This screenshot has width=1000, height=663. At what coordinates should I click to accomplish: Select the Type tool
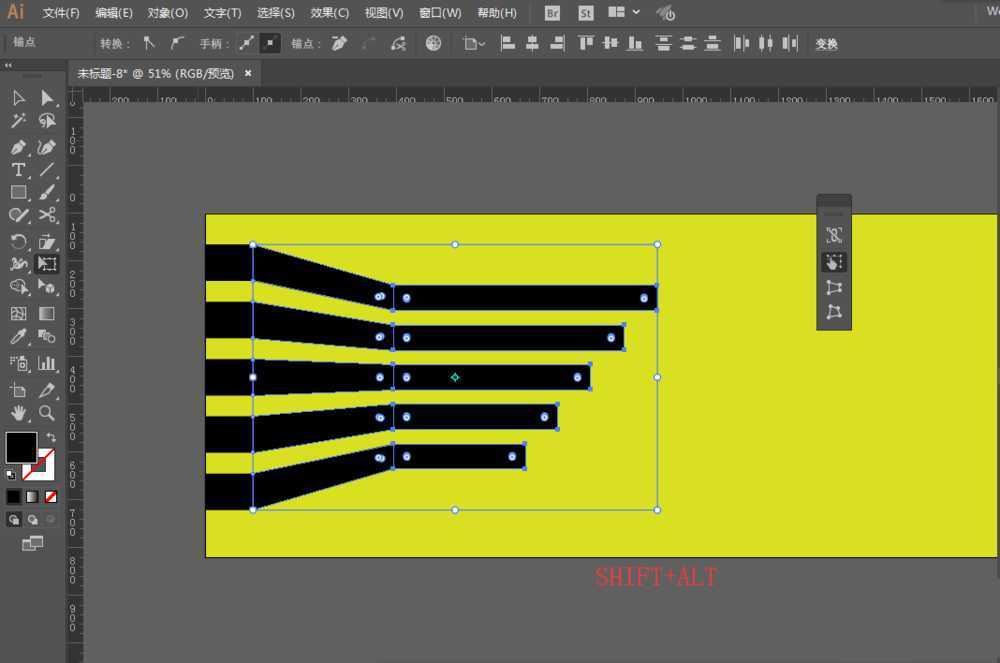coord(18,170)
